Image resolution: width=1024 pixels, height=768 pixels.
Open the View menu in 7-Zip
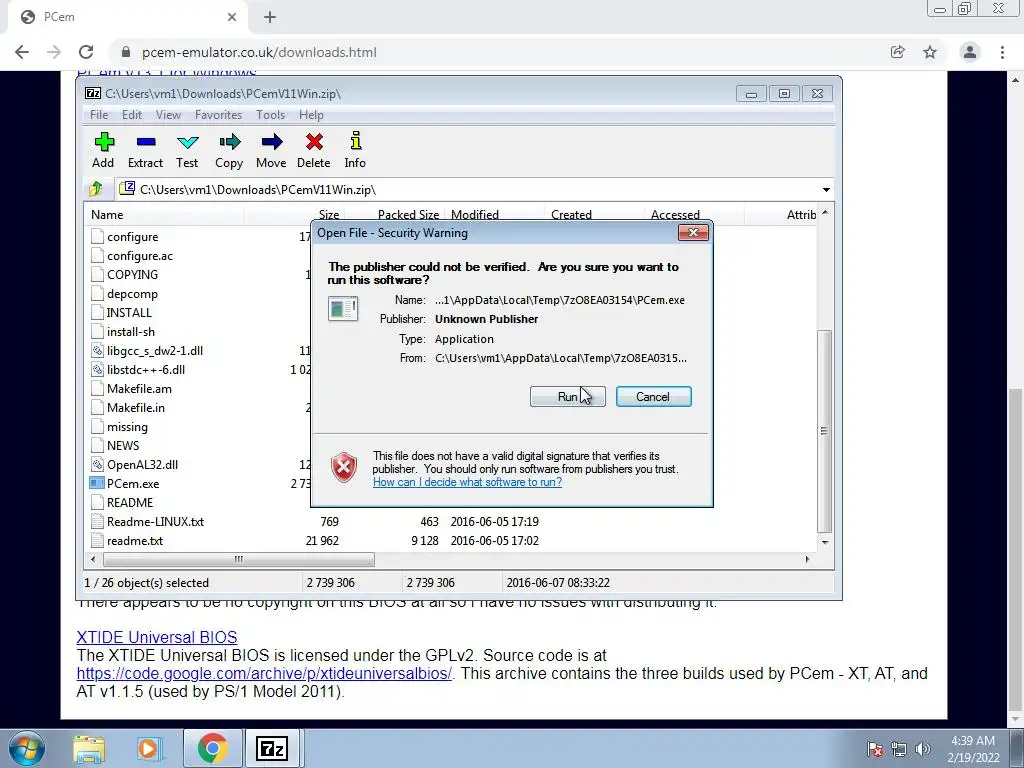pos(168,115)
